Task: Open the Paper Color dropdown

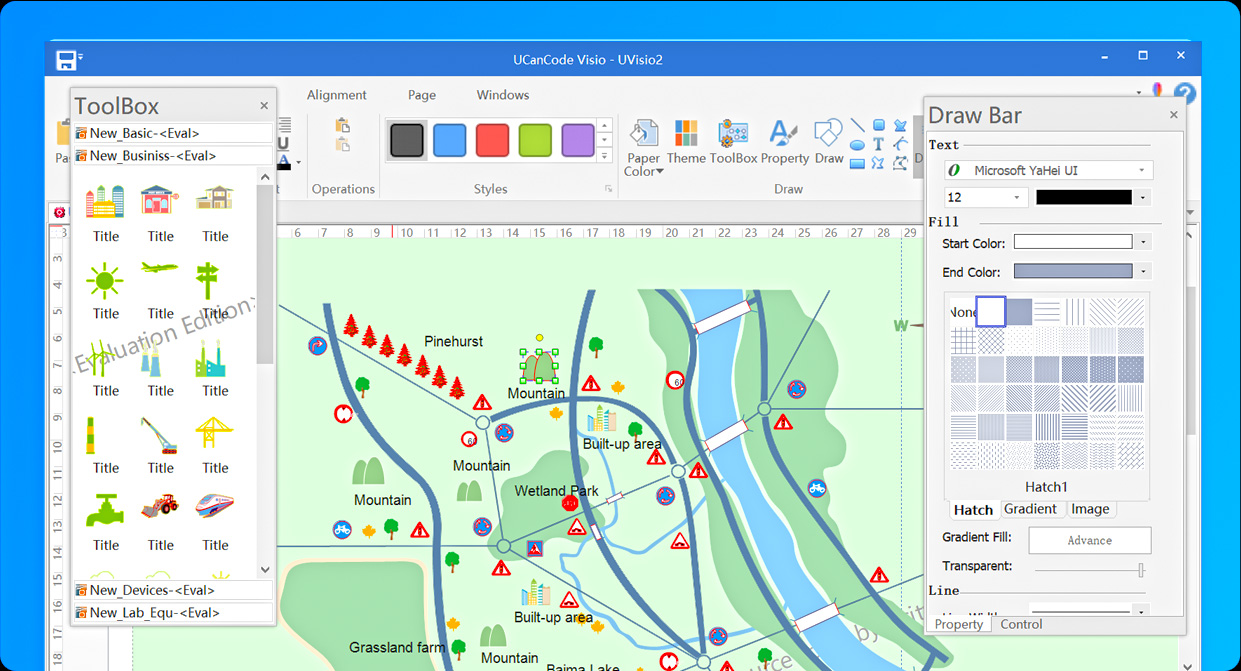Action: (x=643, y=145)
